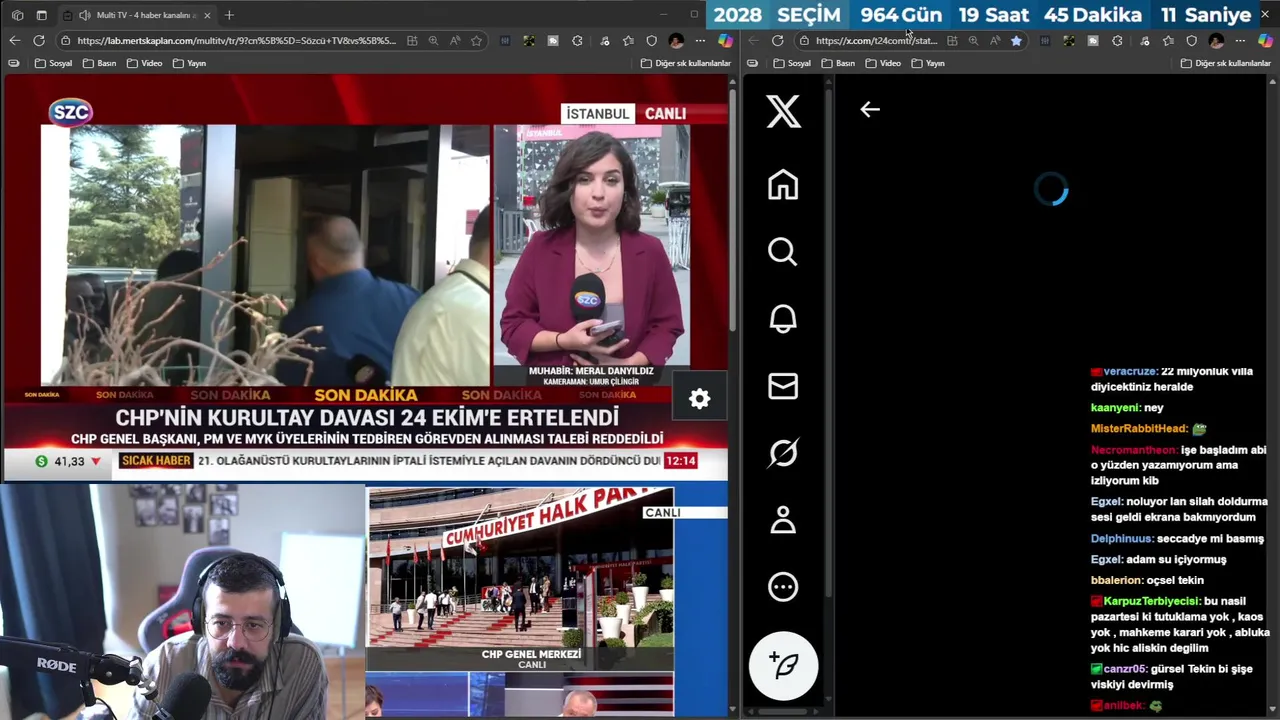1280x720 pixels.
Task: Click the x.com address bar URL
Action: pos(876,41)
